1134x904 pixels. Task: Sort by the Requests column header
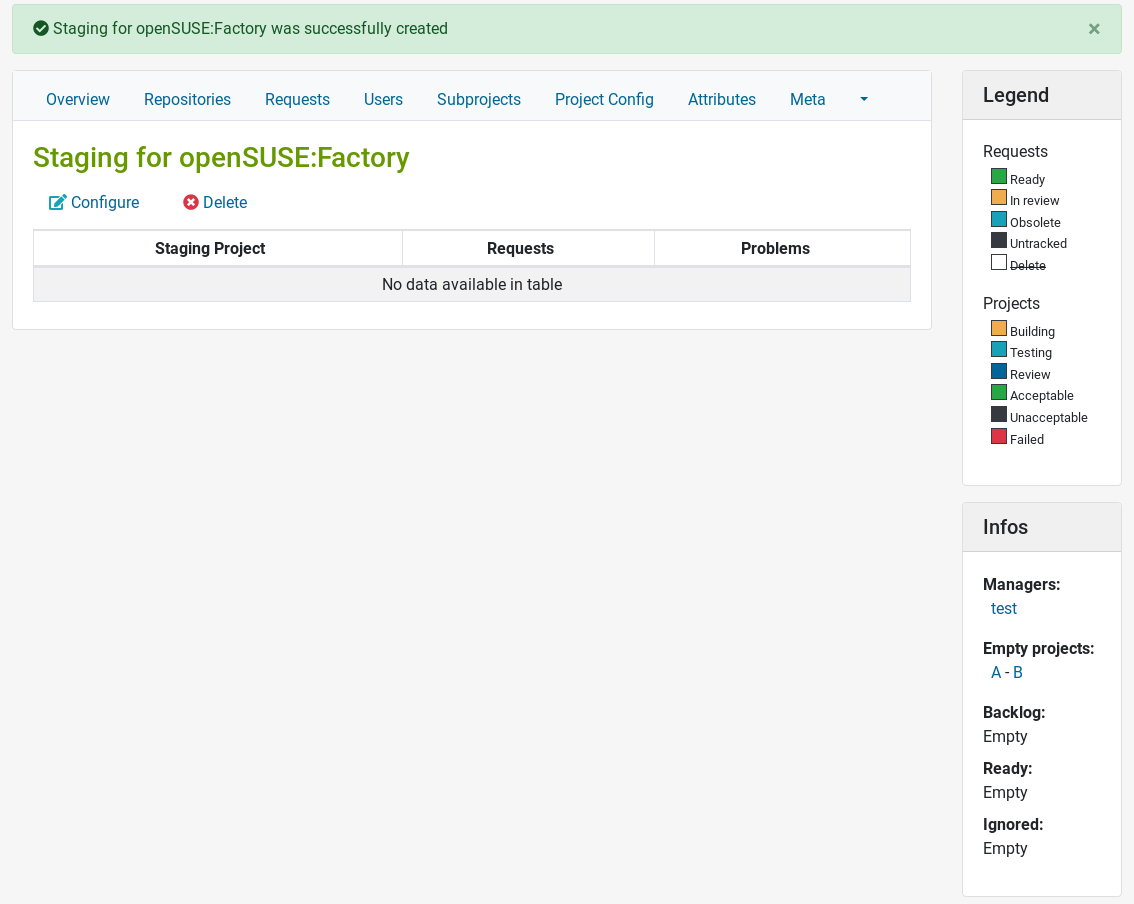528,248
